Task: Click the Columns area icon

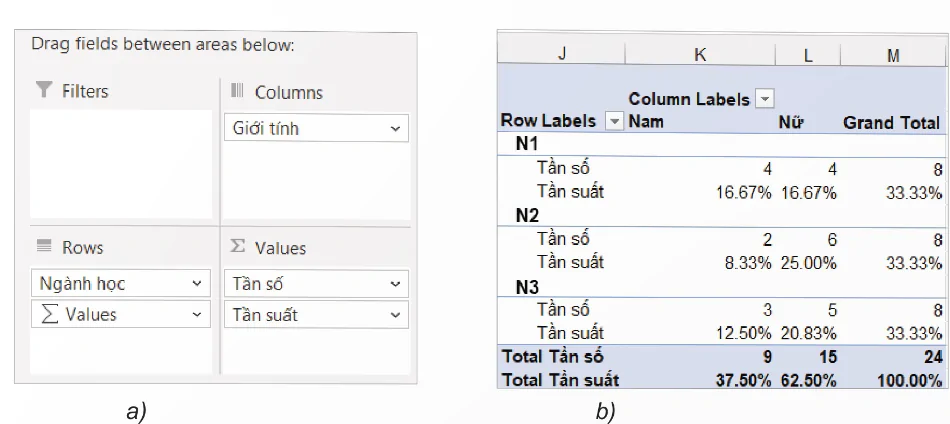Action: pyautogui.click(x=237, y=92)
